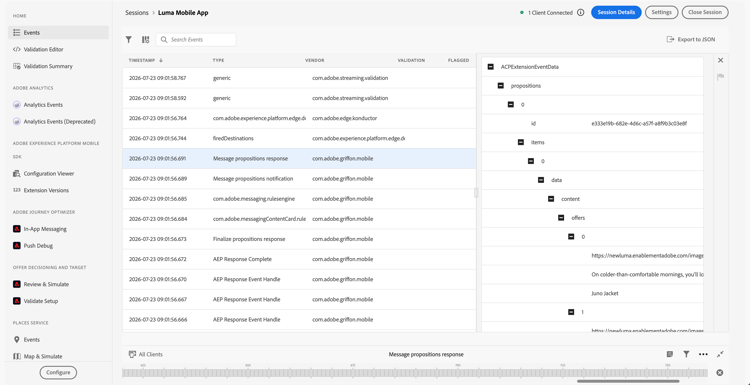Click the Vendor column header
The width and height of the screenshot is (750, 385).
(x=315, y=61)
